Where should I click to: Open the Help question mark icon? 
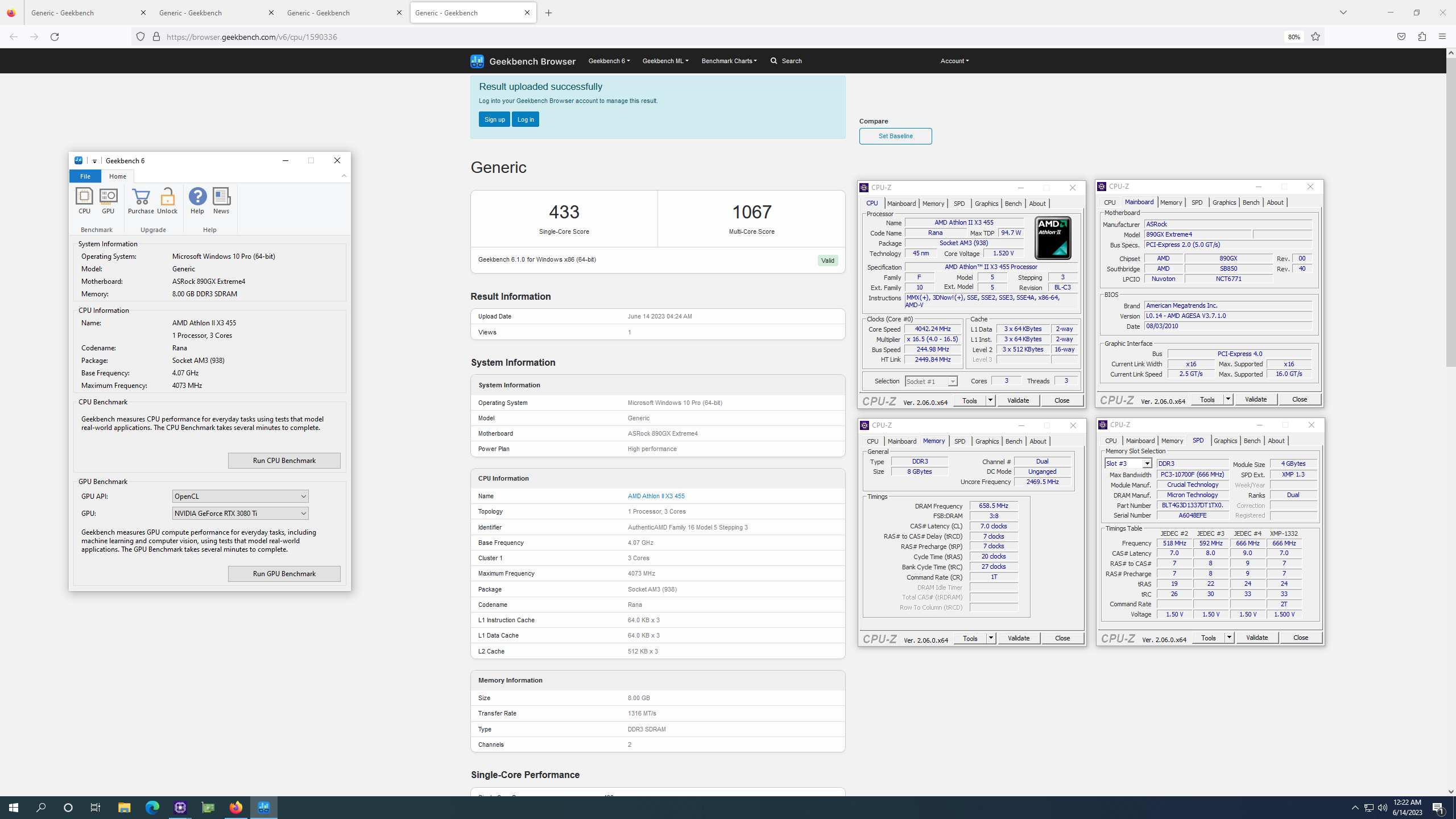[197, 201]
